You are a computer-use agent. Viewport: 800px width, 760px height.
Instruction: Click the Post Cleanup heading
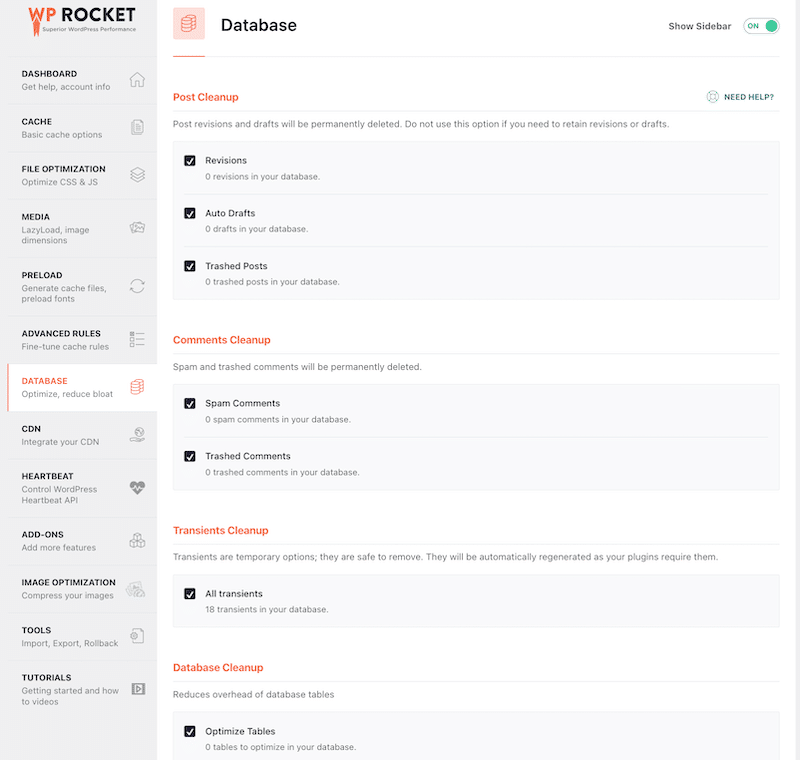coord(206,97)
